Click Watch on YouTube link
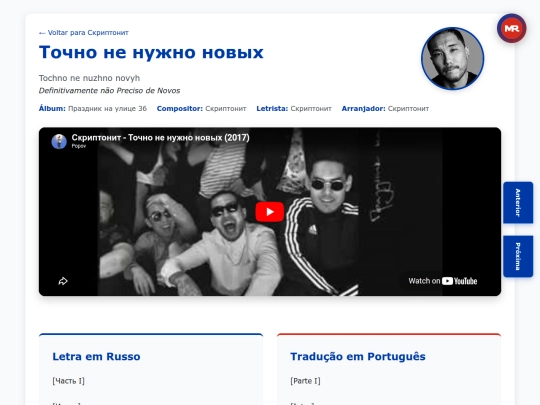This screenshot has width=540, height=405. click(x=443, y=281)
